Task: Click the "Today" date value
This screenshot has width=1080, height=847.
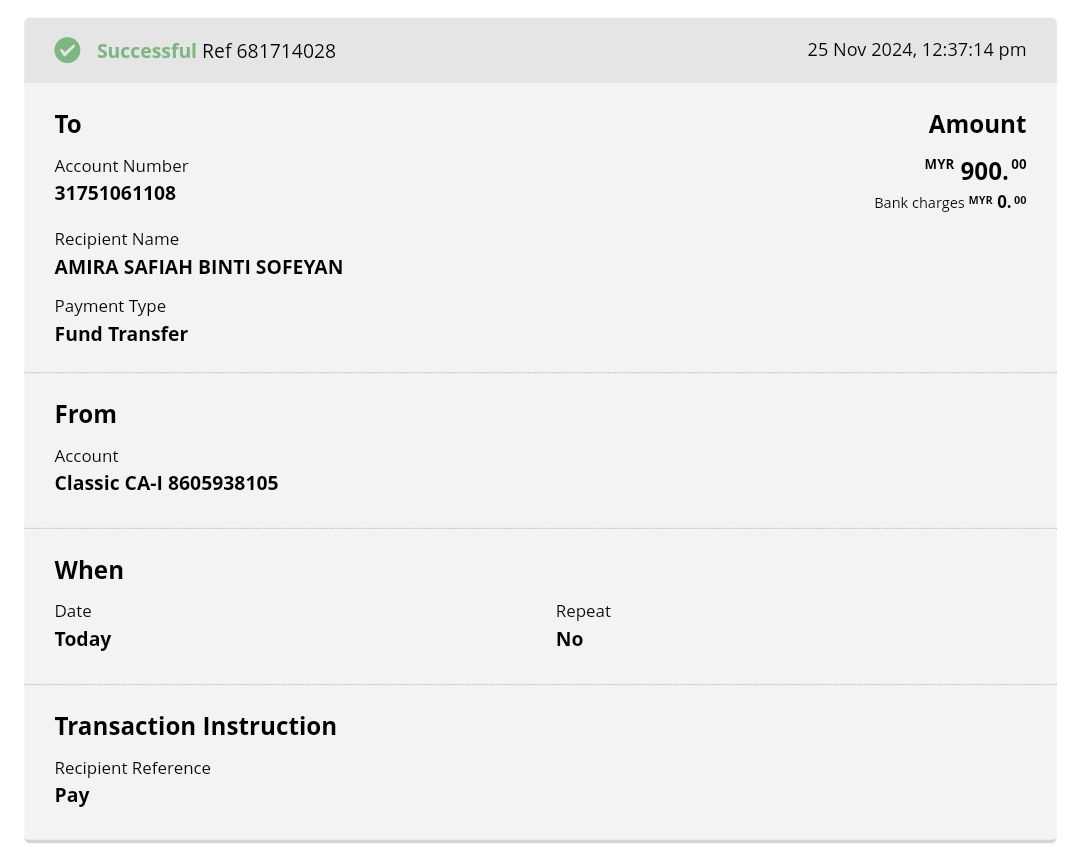Action: [83, 639]
